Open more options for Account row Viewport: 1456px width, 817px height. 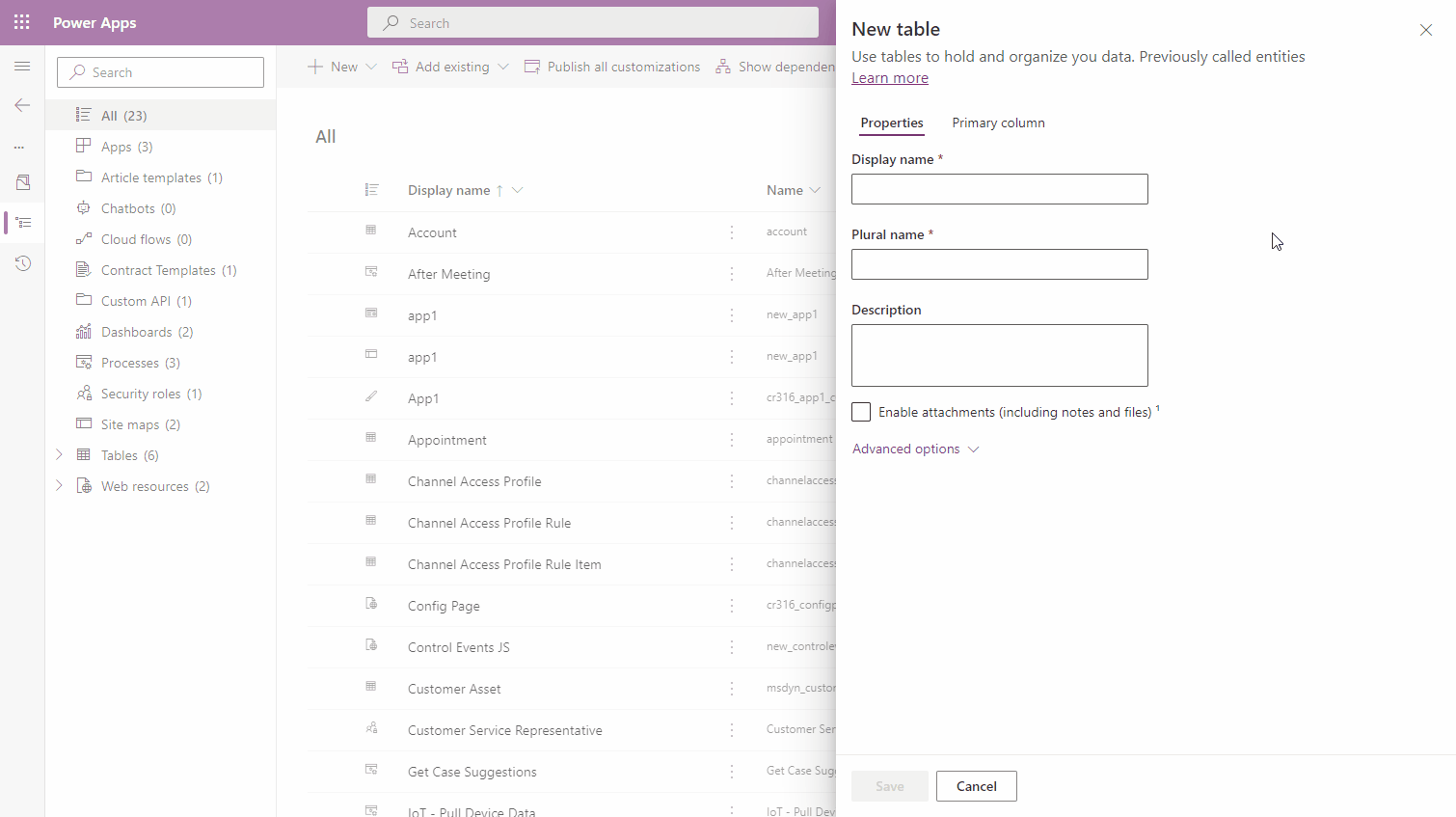click(x=732, y=232)
